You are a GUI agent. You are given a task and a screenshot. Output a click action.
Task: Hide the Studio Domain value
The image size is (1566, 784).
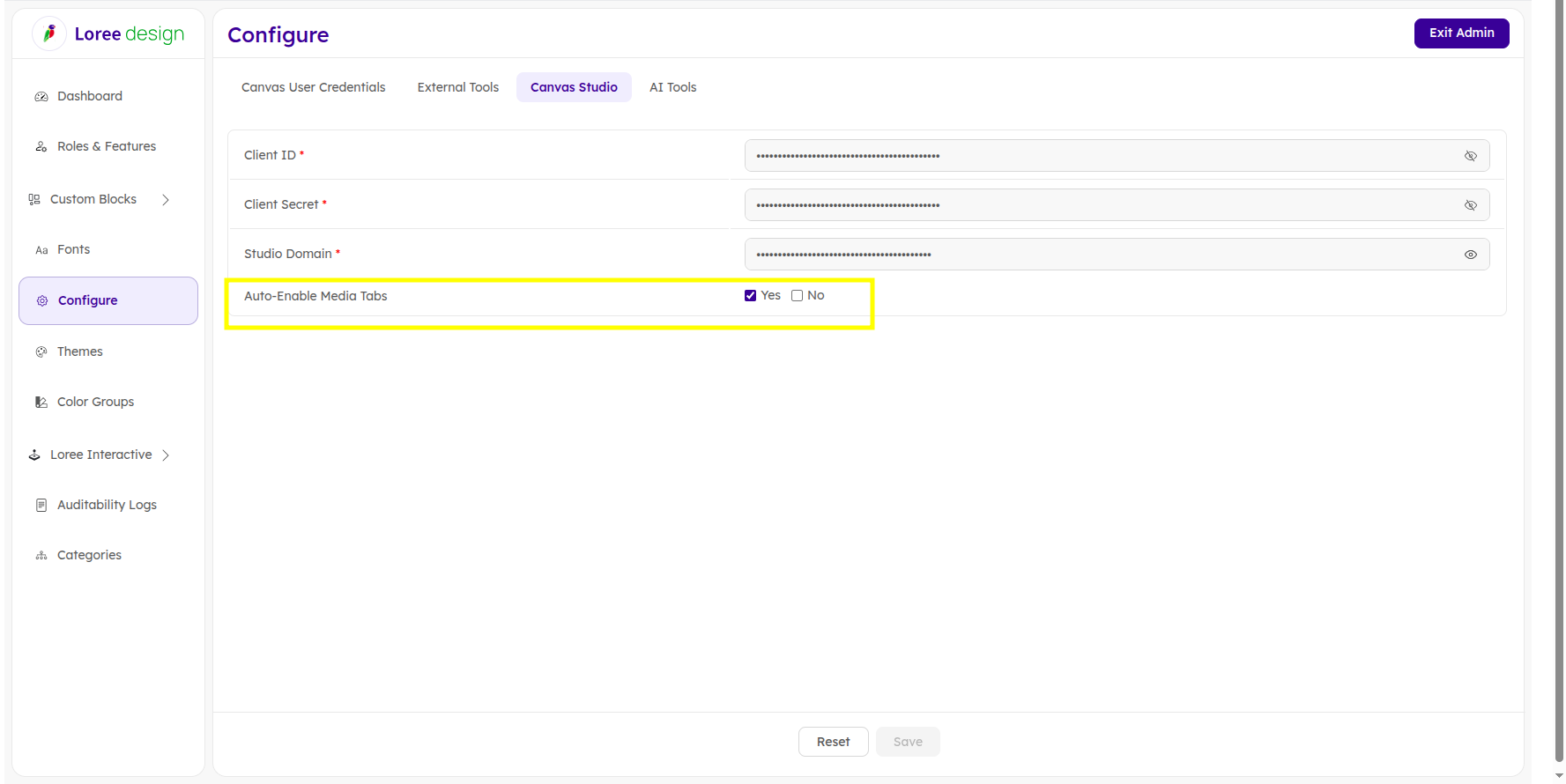[x=1471, y=255]
